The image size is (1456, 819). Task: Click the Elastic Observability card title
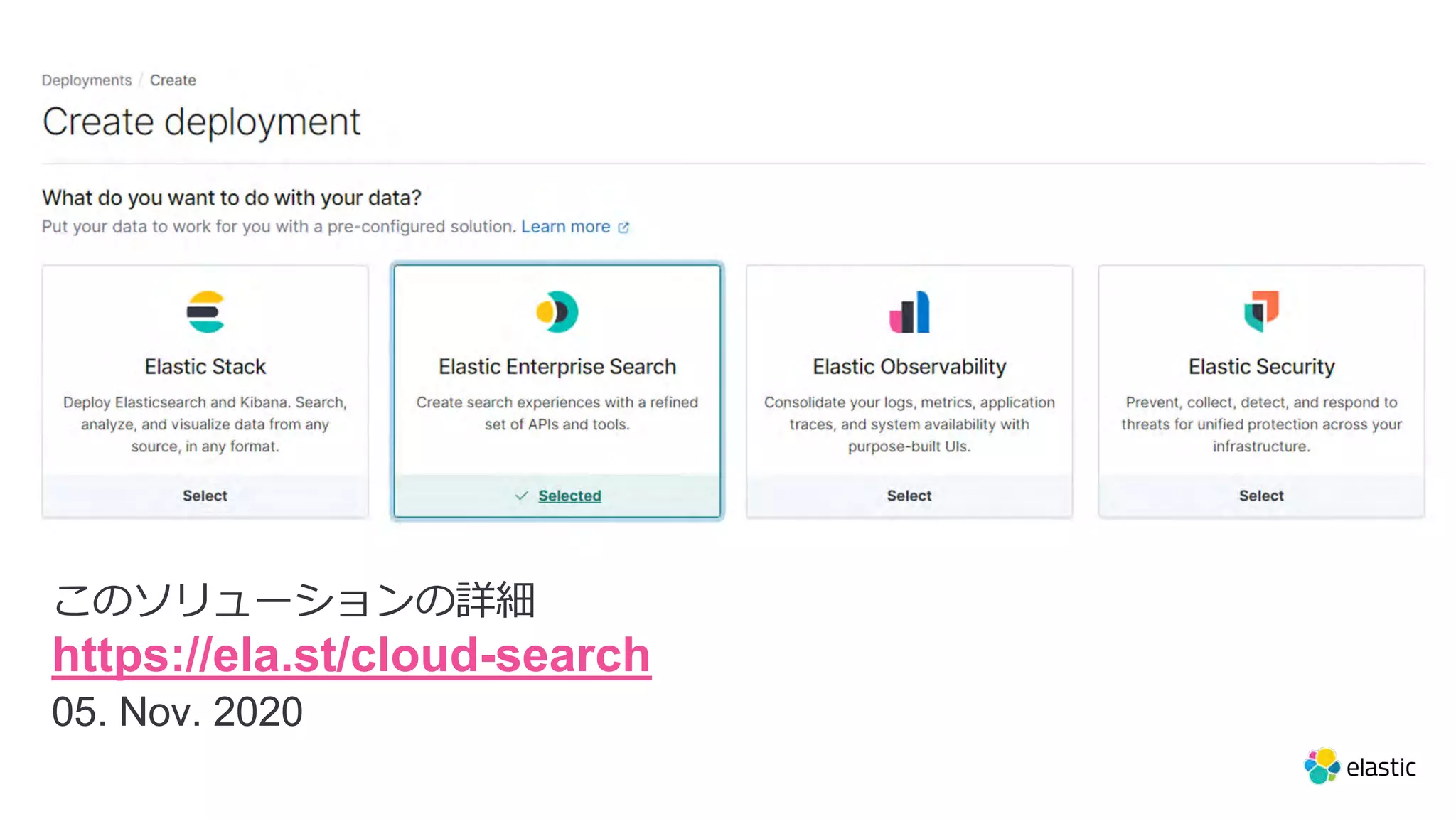click(909, 367)
